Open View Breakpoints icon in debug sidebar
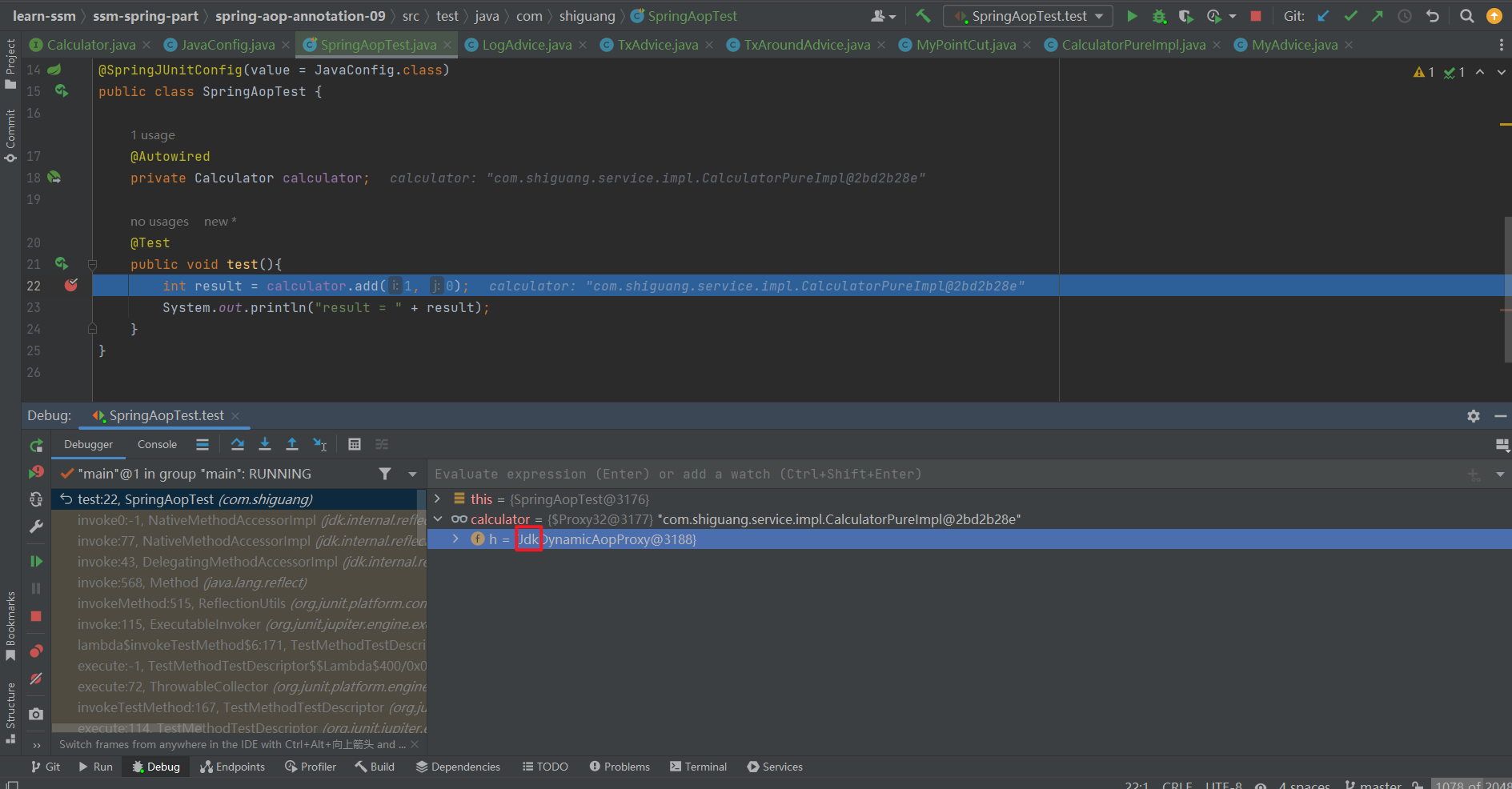The height and width of the screenshot is (789, 1512). pyautogui.click(x=36, y=651)
